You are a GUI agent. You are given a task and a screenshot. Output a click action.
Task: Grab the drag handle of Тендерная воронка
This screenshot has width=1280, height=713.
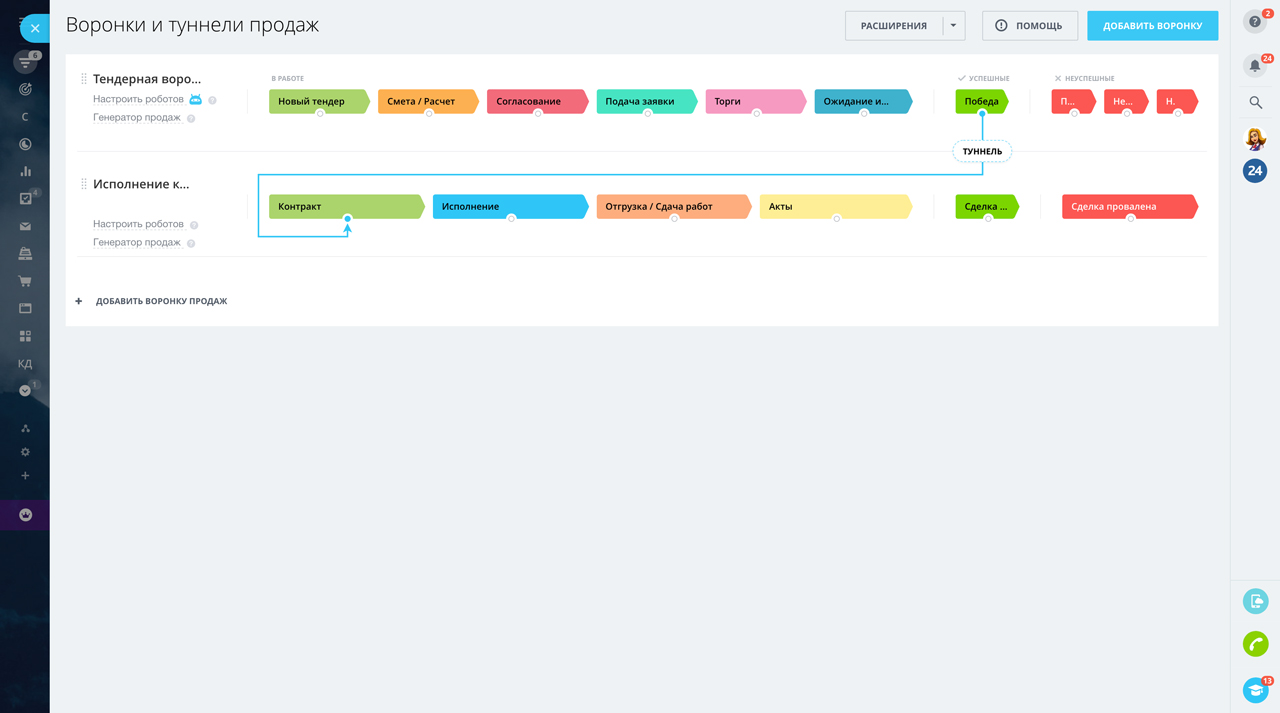point(83,78)
